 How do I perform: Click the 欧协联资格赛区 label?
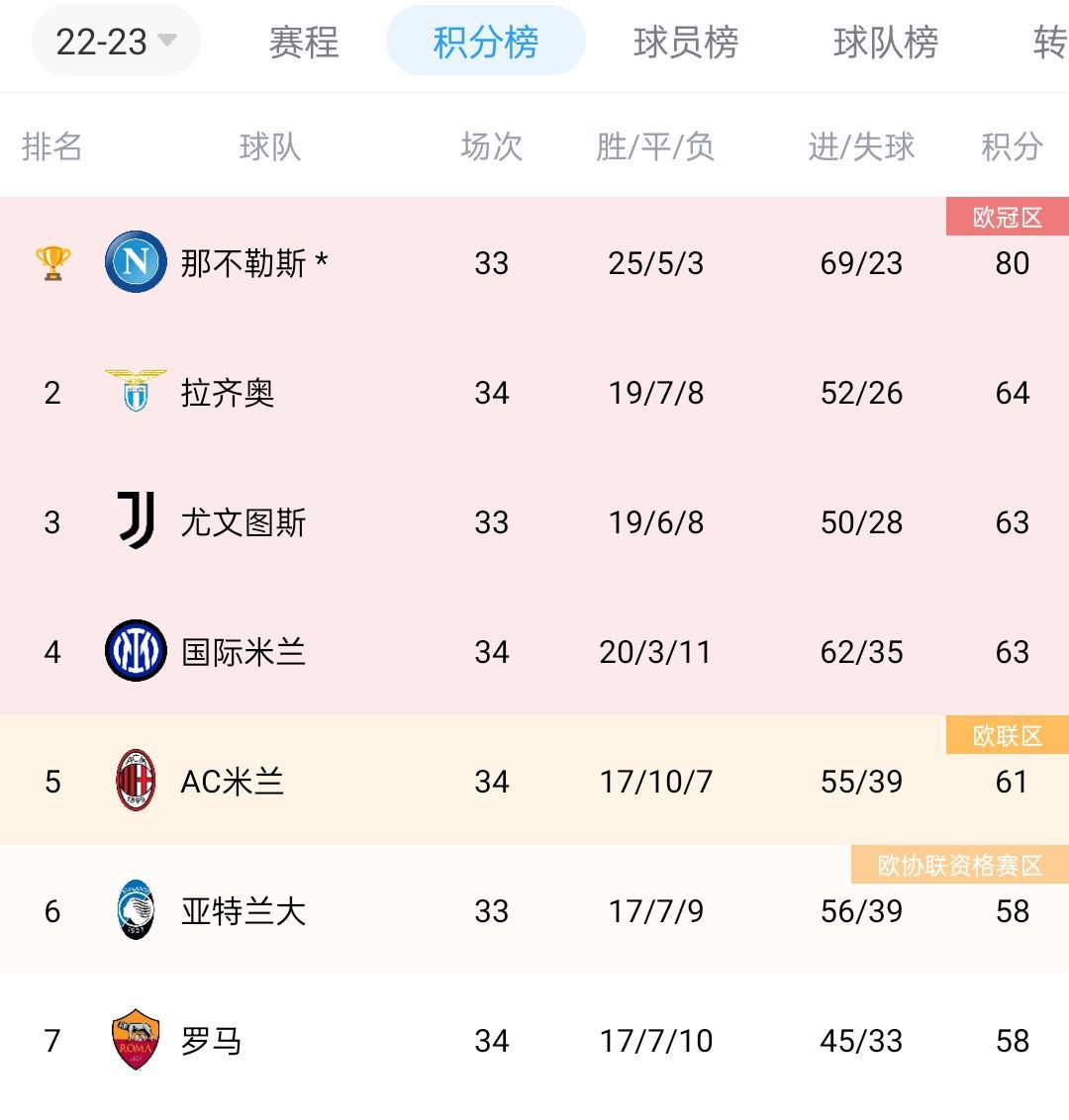tap(960, 865)
